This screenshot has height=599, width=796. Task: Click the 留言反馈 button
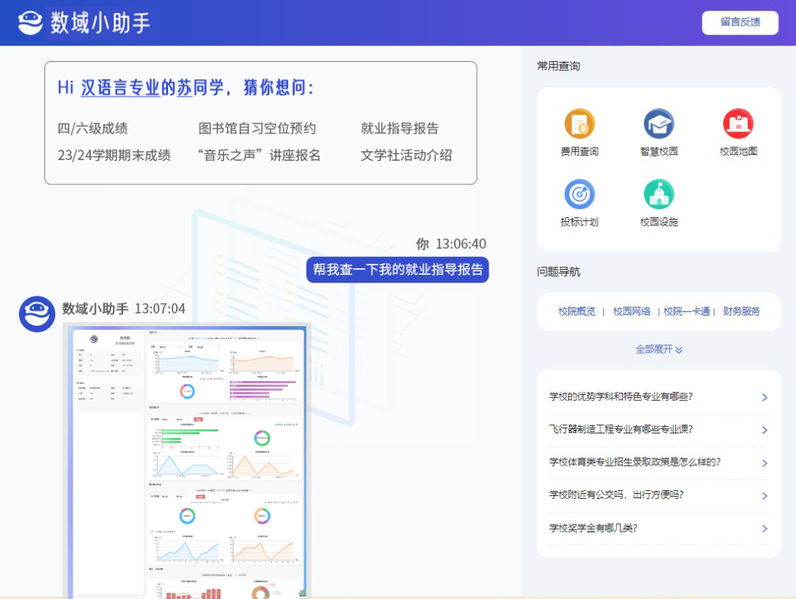(740, 22)
